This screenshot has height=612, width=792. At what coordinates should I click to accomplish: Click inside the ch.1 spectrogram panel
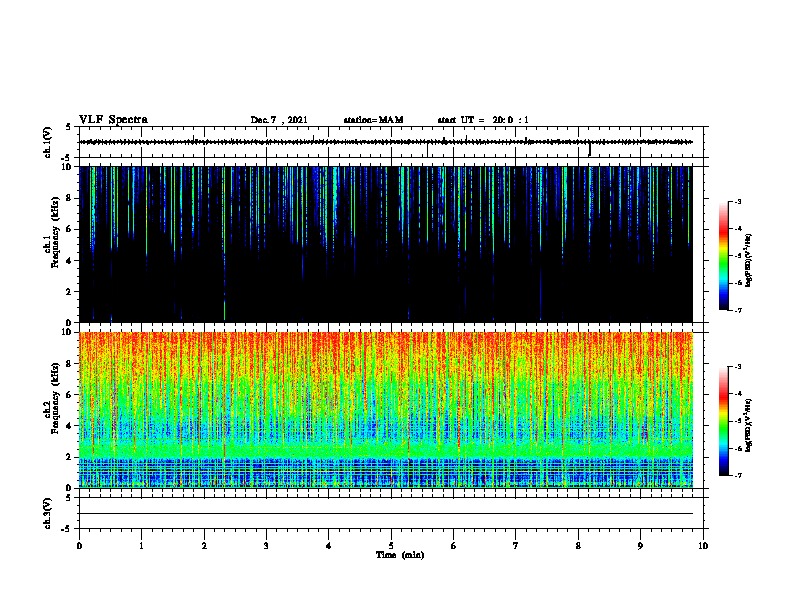coord(386,244)
